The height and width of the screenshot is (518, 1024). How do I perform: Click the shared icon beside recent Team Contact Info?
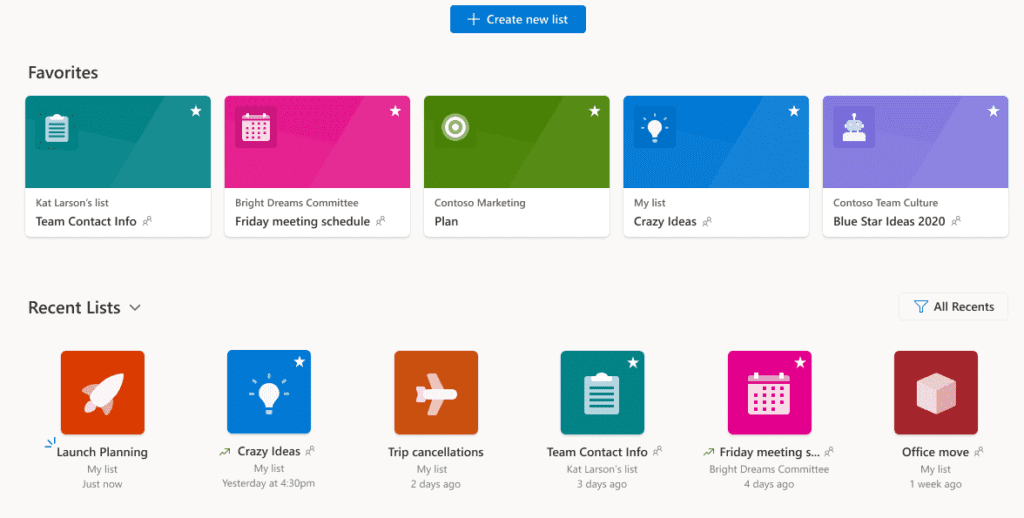[x=658, y=451]
